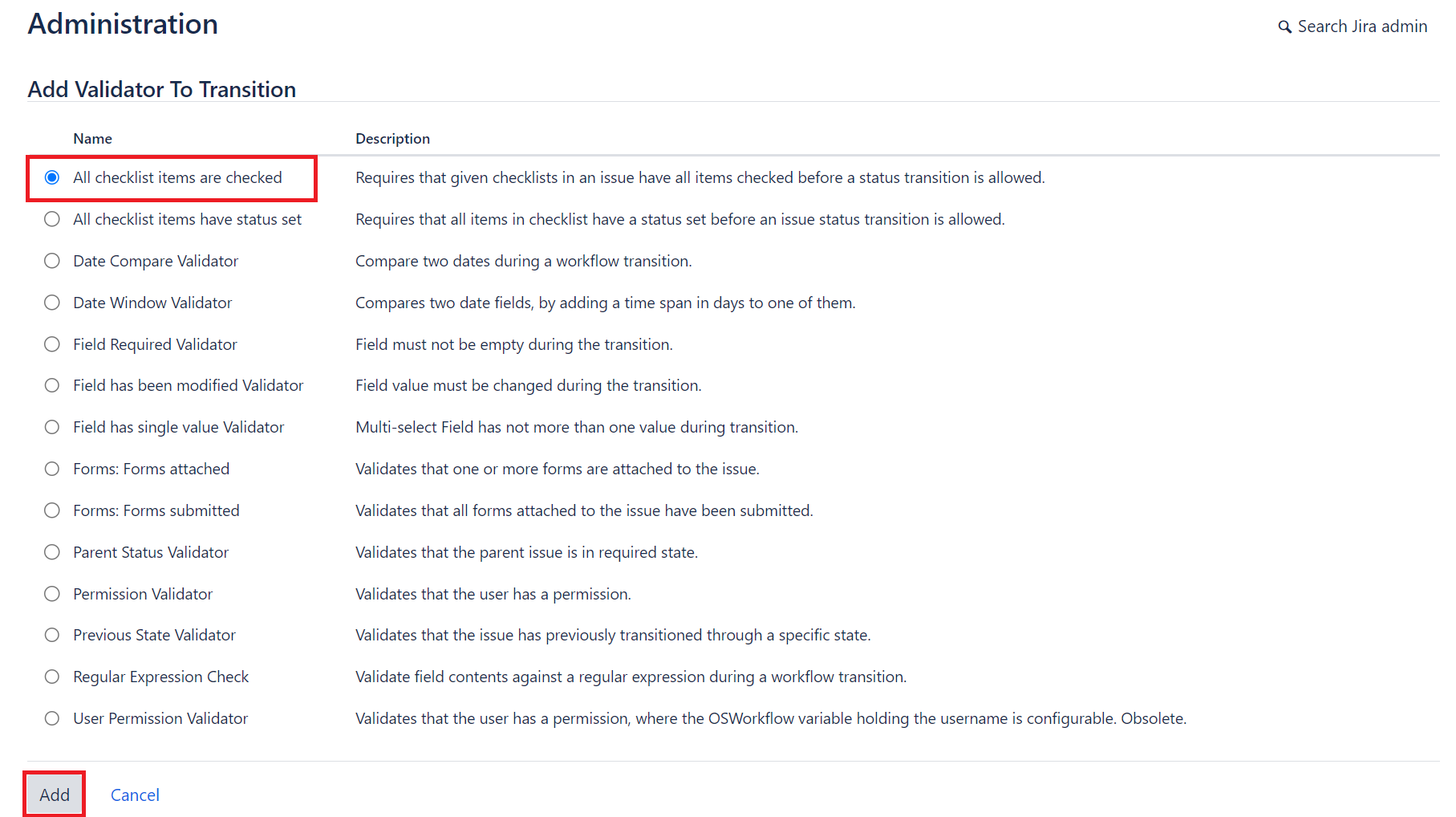Select the All checklist items are checked radio

coord(52,177)
